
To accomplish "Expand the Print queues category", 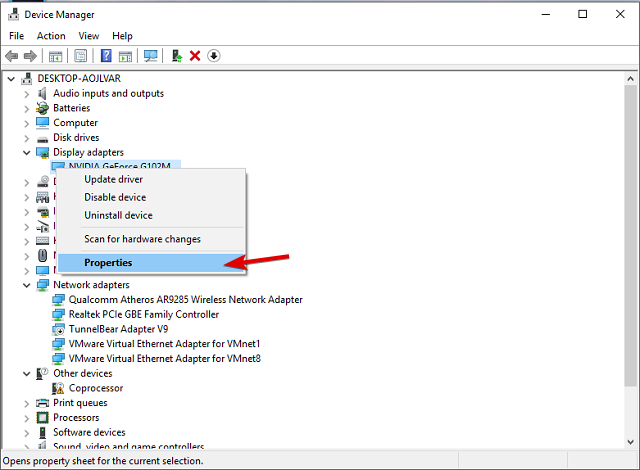I will [27, 404].
